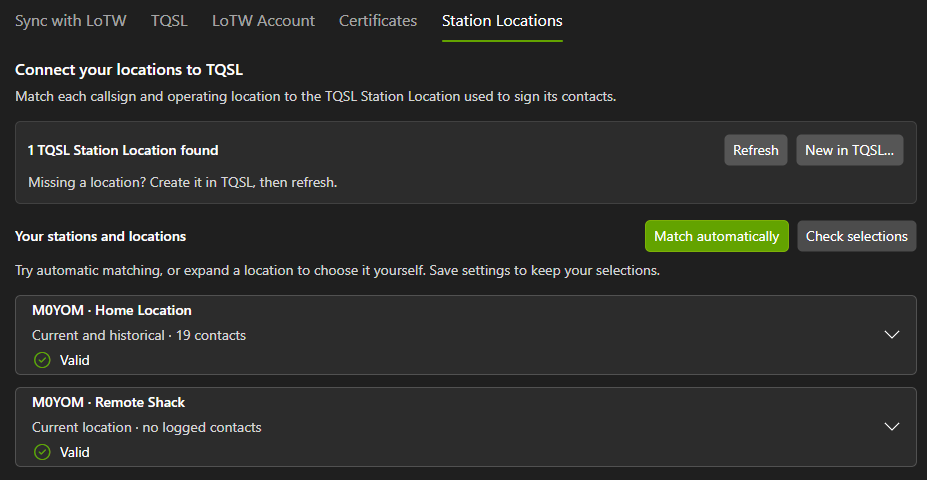The height and width of the screenshot is (480, 927).
Task: Click Check selections button
Action: coord(857,236)
